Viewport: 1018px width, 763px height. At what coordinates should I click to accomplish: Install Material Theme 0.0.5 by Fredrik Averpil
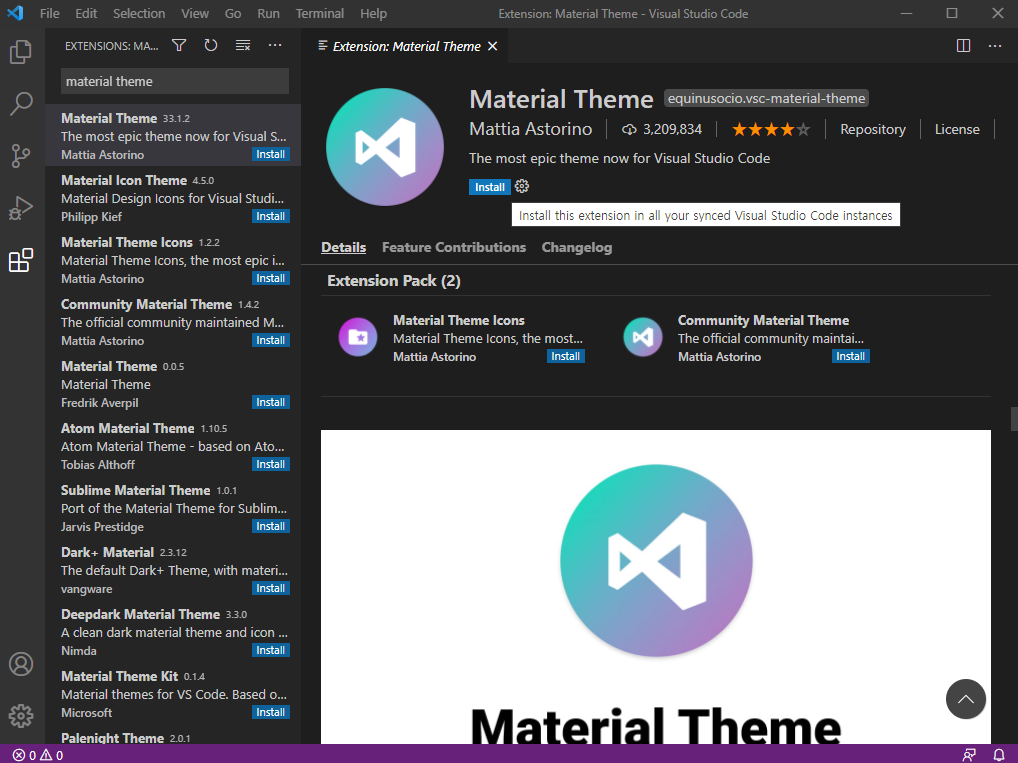click(271, 403)
